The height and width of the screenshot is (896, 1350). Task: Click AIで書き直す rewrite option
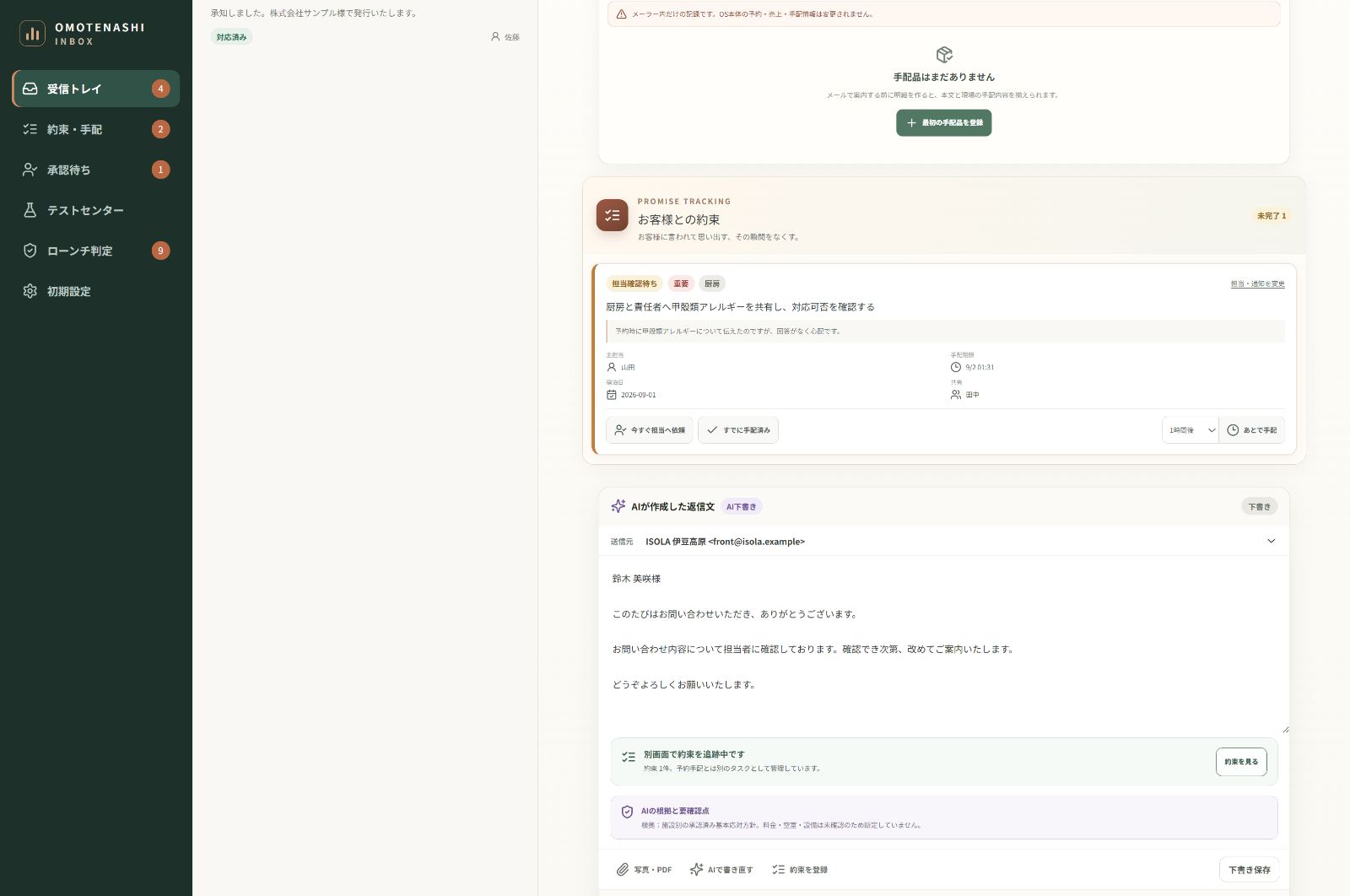pos(721,870)
